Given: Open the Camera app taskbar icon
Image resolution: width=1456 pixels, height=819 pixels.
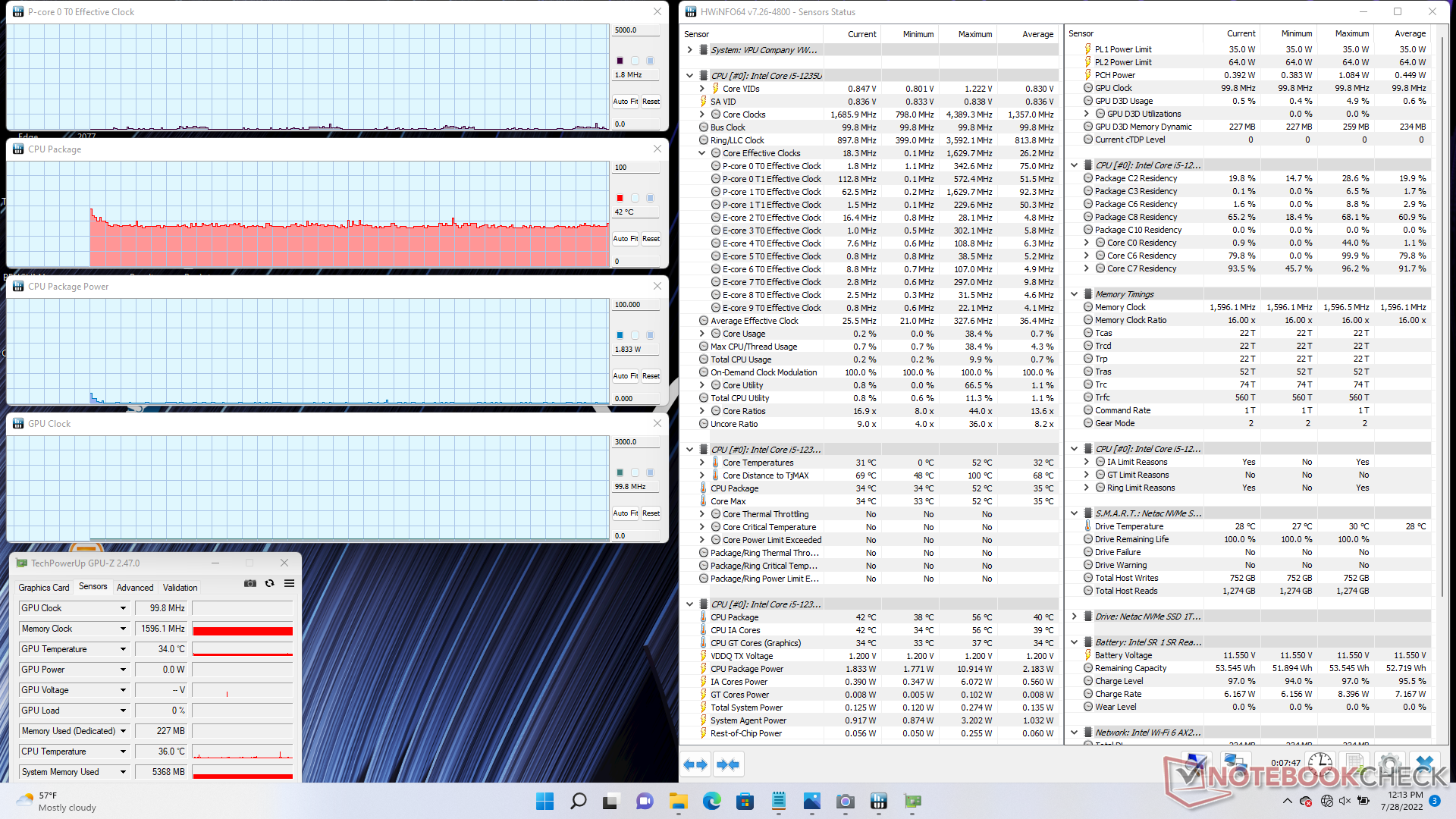Looking at the screenshot, I should click(845, 801).
